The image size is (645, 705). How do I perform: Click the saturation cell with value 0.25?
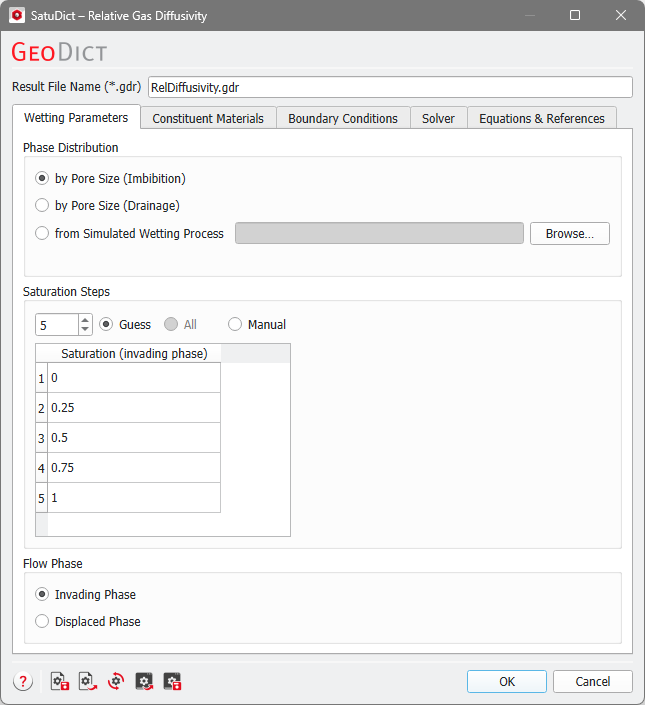click(x=134, y=408)
